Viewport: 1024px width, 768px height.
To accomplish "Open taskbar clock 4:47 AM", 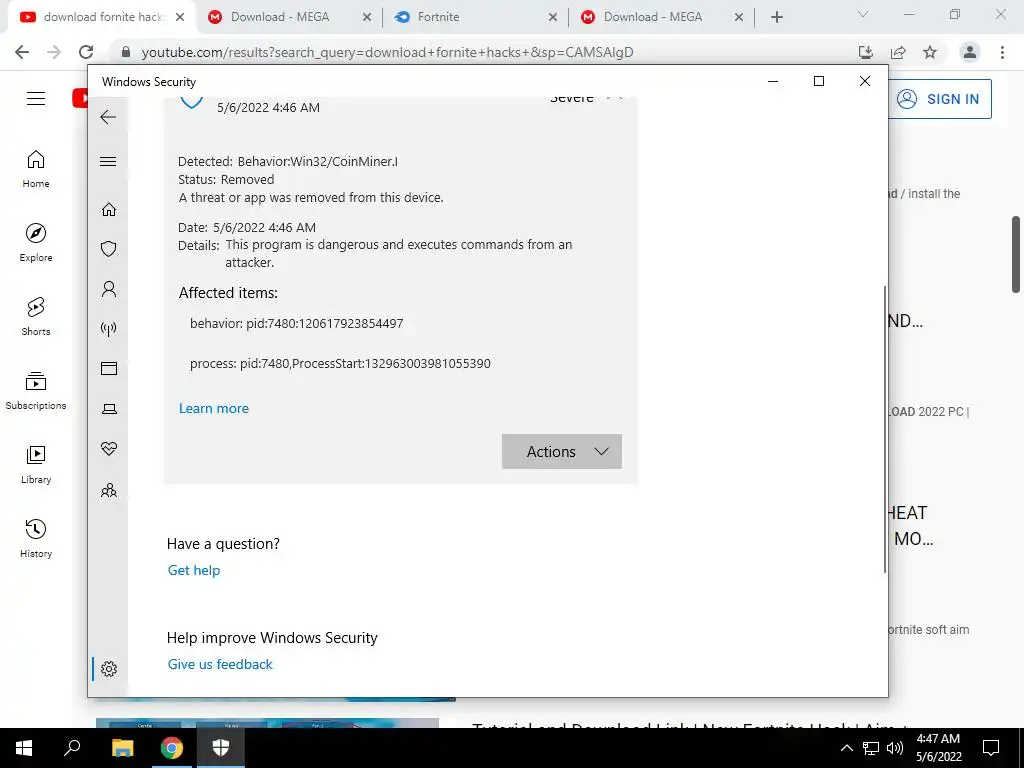I will click(x=938, y=748).
